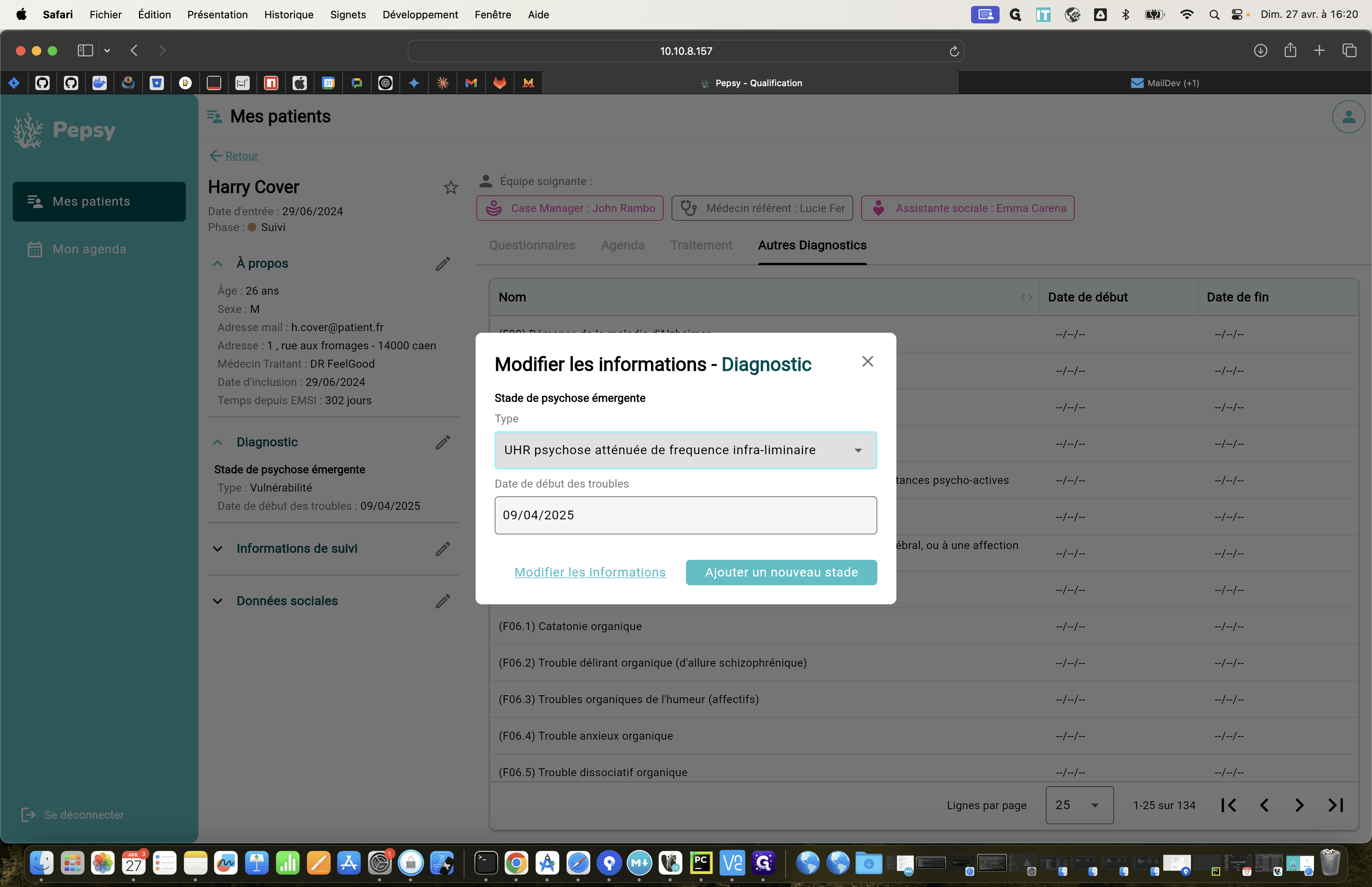1372x887 pixels.
Task: Switch to Questionnaires tab
Action: pyautogui.click(x=532, y=245)
